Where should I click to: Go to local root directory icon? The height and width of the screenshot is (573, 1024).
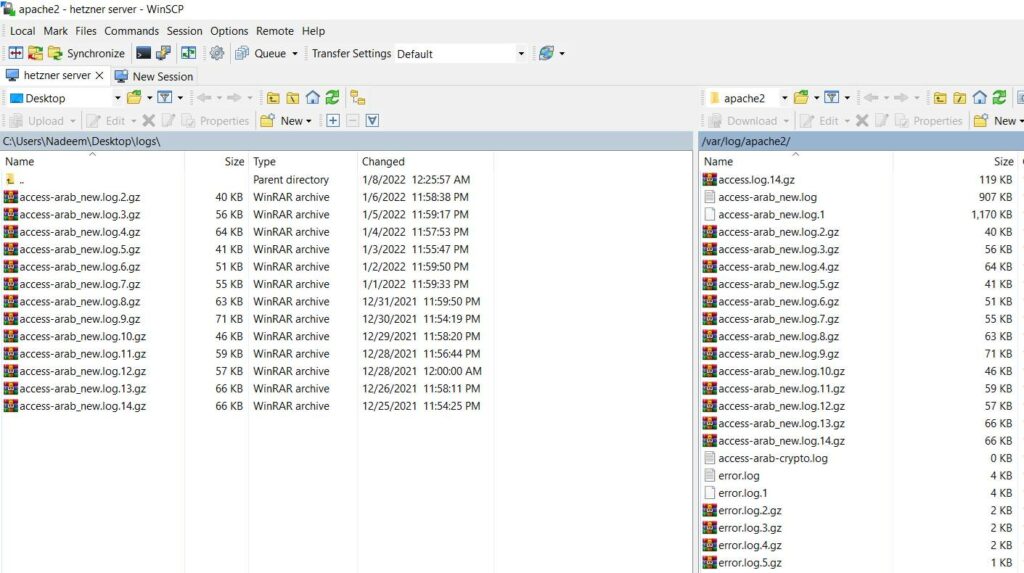pos(293,98)
